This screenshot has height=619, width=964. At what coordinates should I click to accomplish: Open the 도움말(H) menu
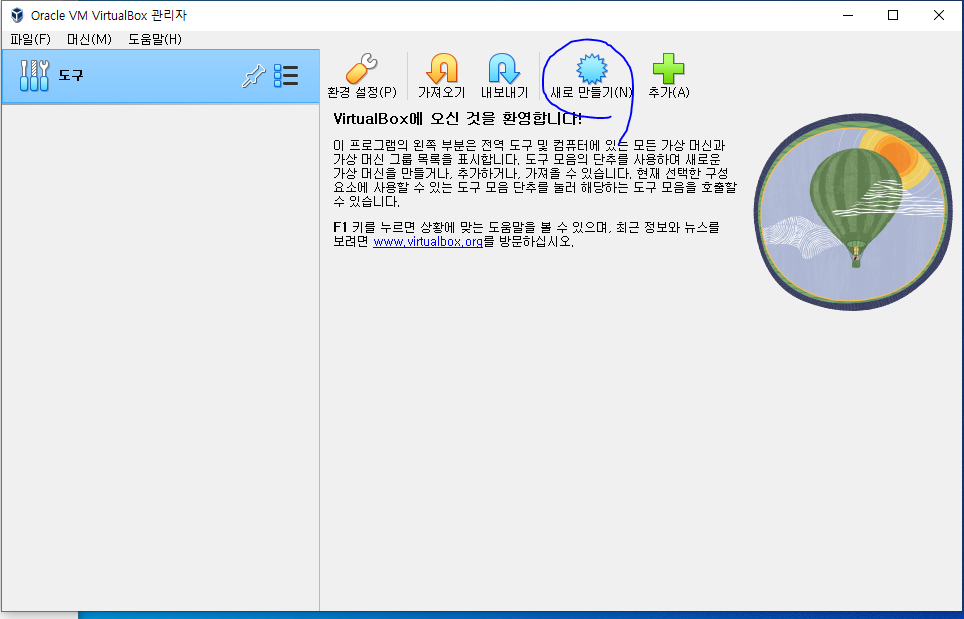click(155, 39)
